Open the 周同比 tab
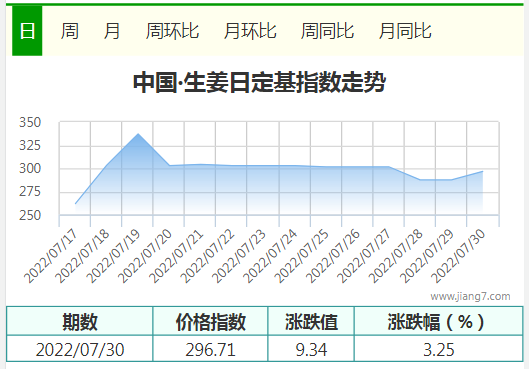 327,31
